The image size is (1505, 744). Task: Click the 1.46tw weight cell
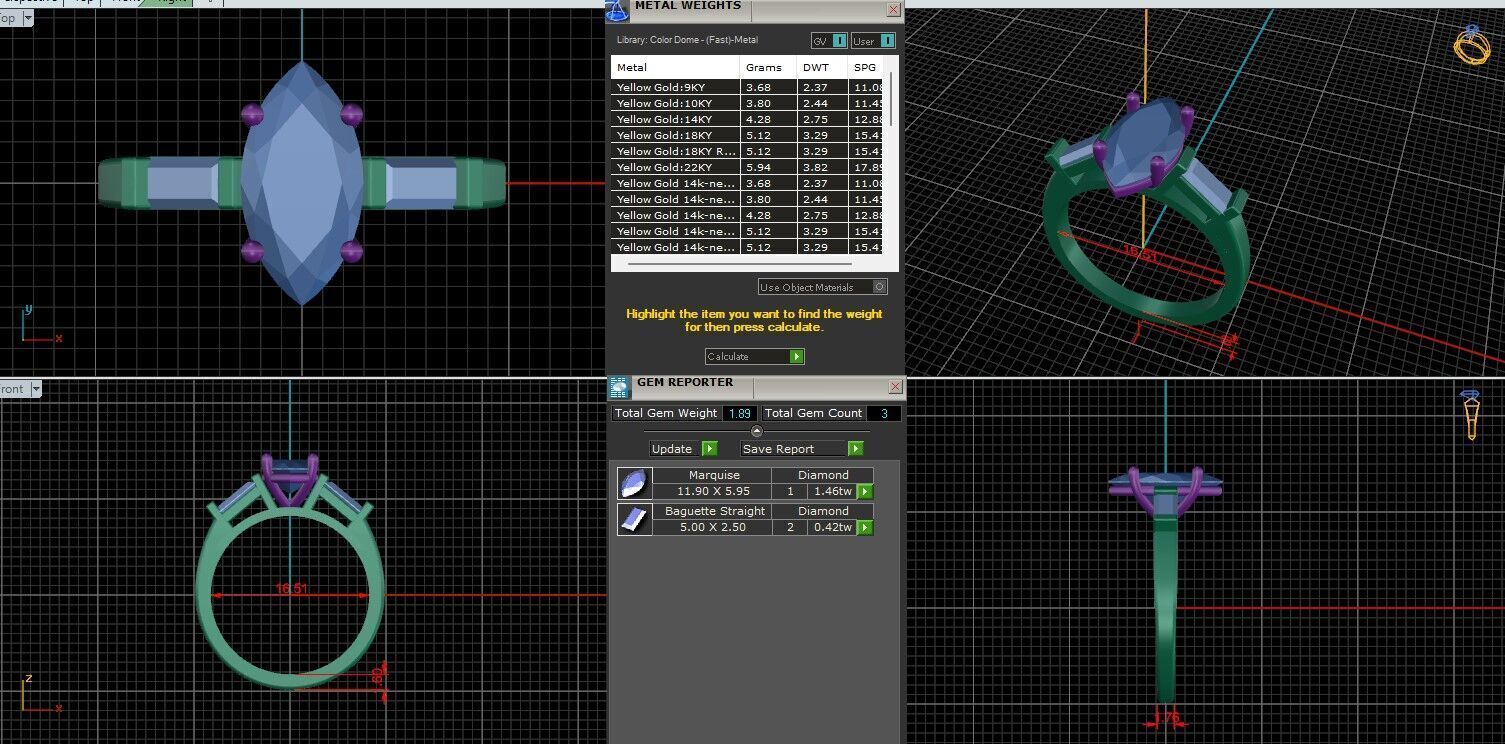point(832,491)
